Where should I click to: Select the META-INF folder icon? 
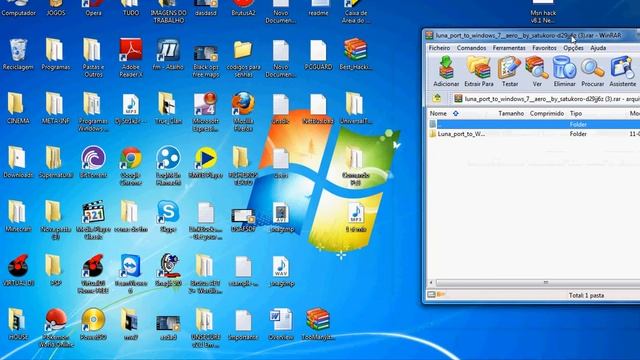coord(56,108)
